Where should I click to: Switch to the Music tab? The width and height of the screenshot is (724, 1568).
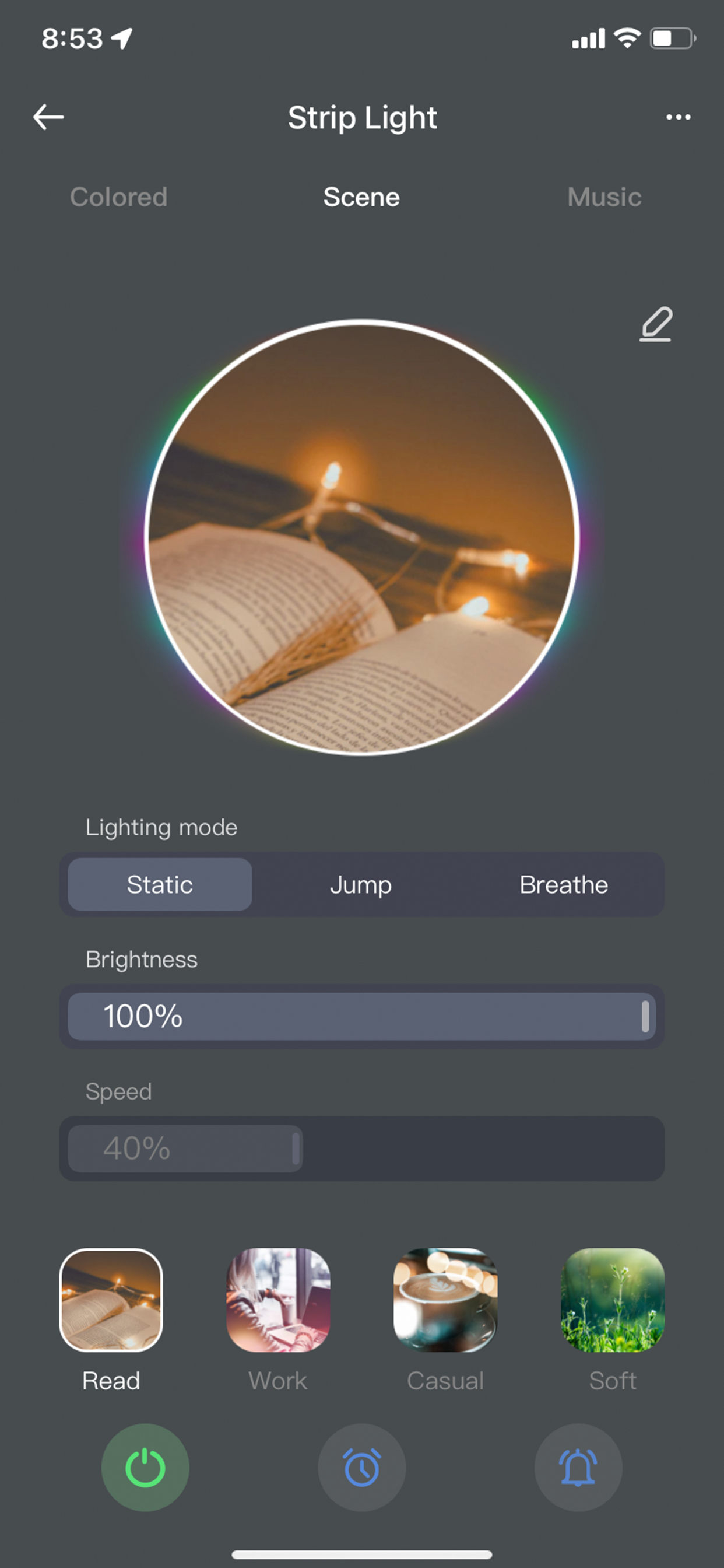click(x=604, y=197)
